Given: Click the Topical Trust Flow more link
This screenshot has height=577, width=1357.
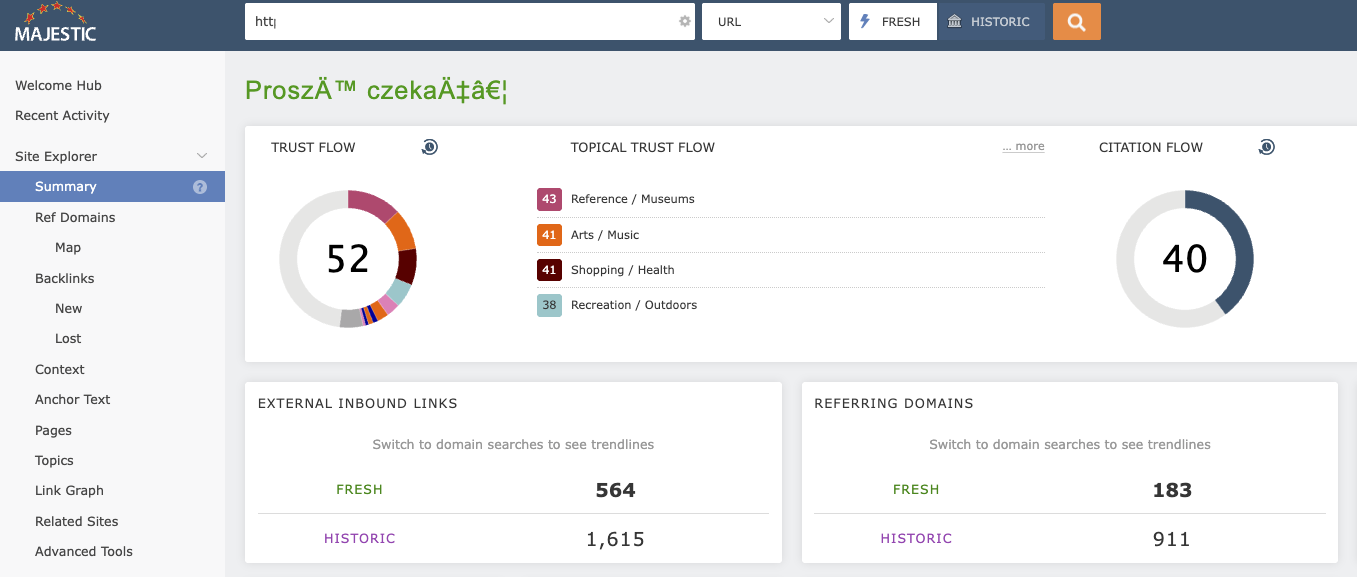Looking at the screenshot, I should (1023, 147).
